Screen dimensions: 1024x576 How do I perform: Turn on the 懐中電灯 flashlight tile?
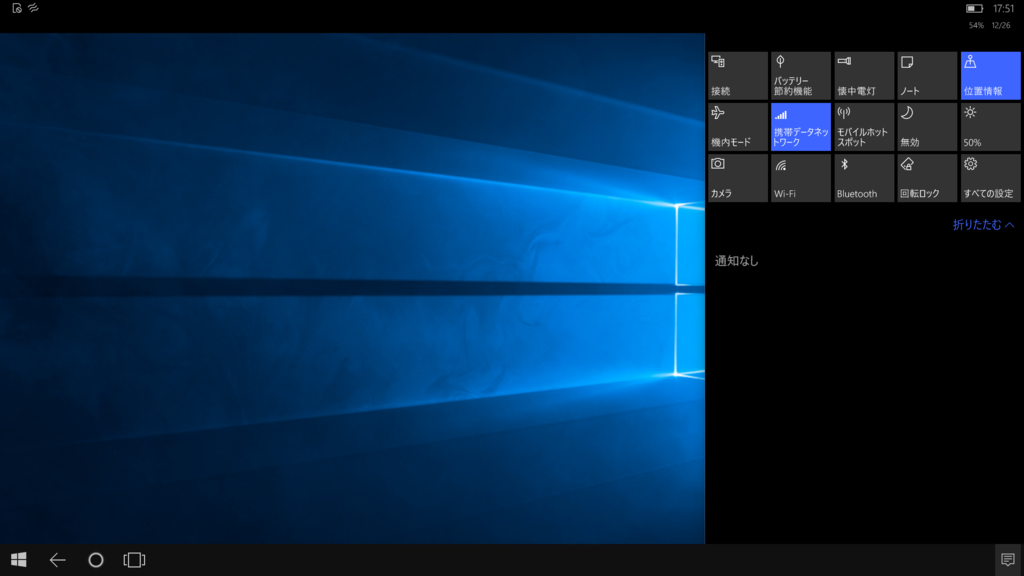[864, 76]
